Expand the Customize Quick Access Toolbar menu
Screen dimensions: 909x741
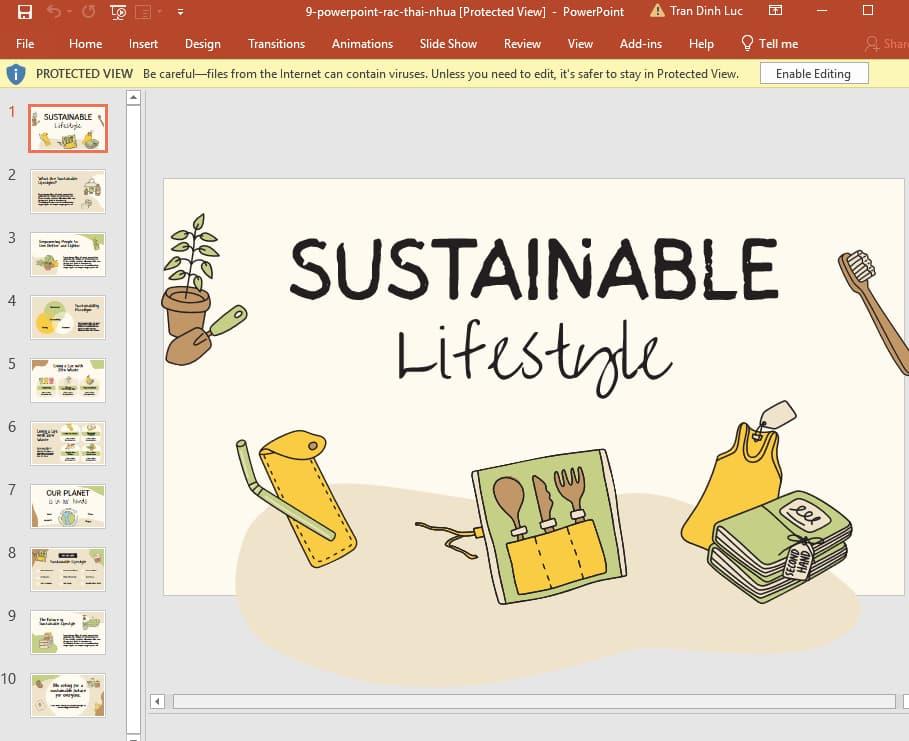tap(180, 12)
